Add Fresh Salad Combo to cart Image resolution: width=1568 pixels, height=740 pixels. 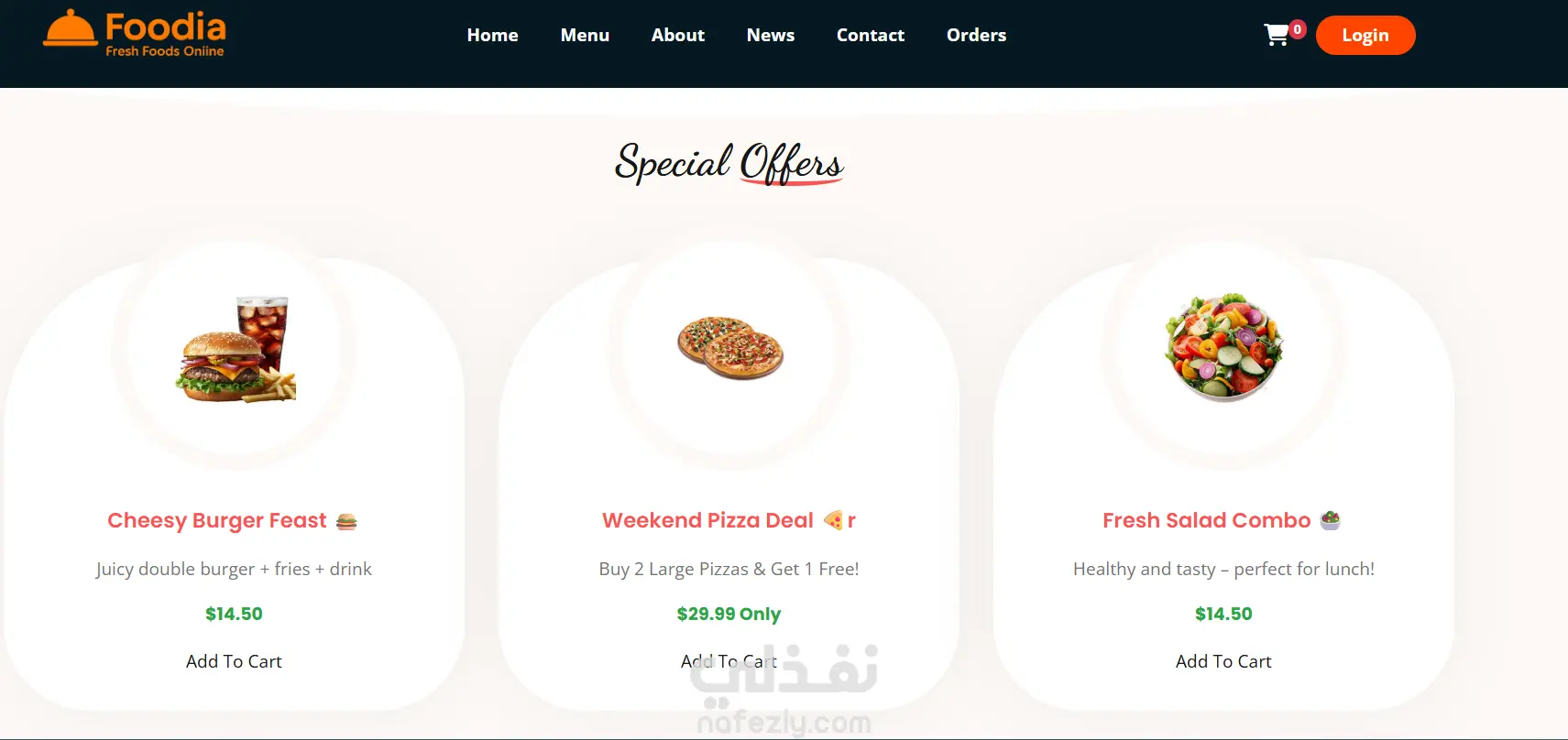1223,661
